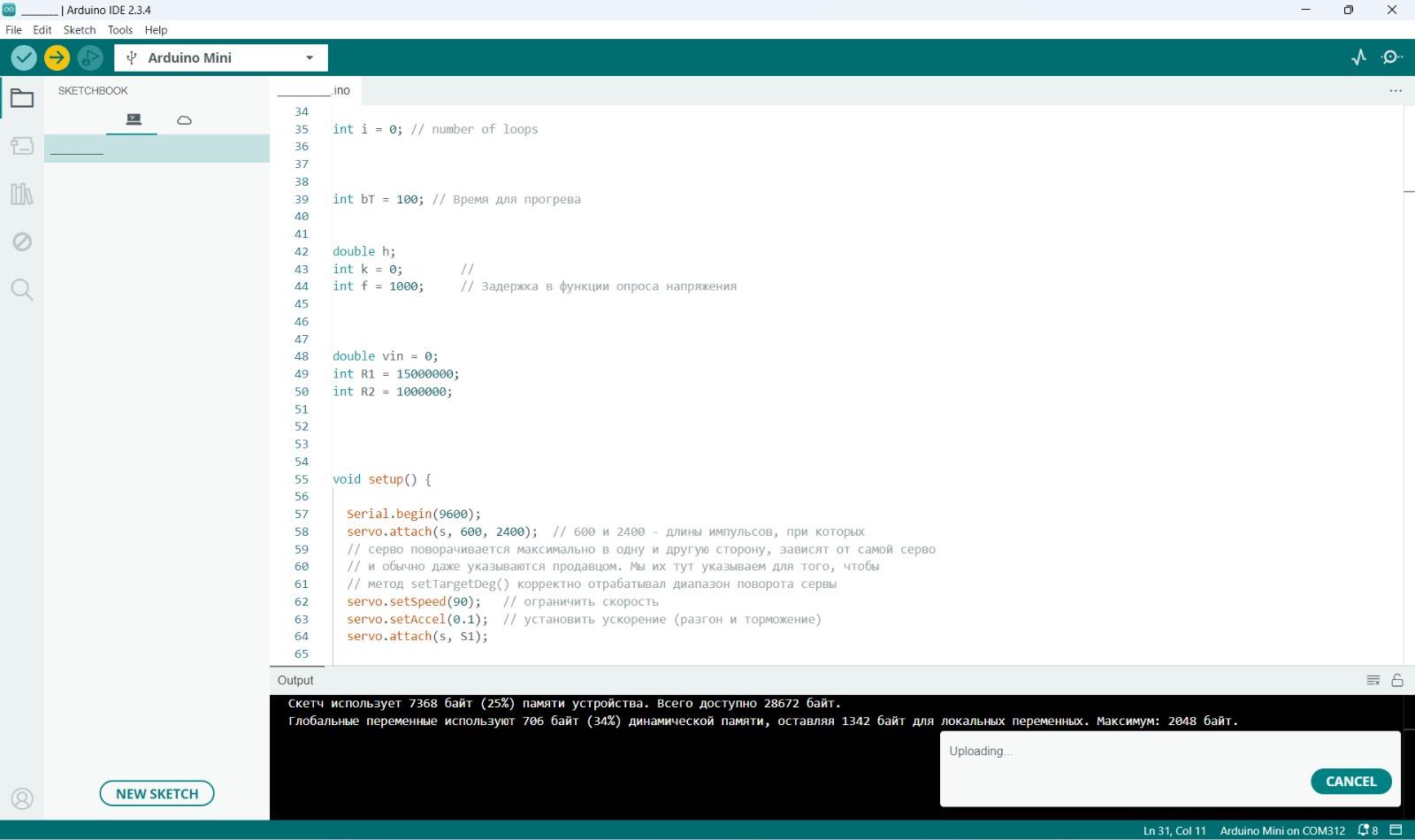Open the Boards Manager sidebar panel
This screenshot has height=840, width=1415.
tap(22, 146)
